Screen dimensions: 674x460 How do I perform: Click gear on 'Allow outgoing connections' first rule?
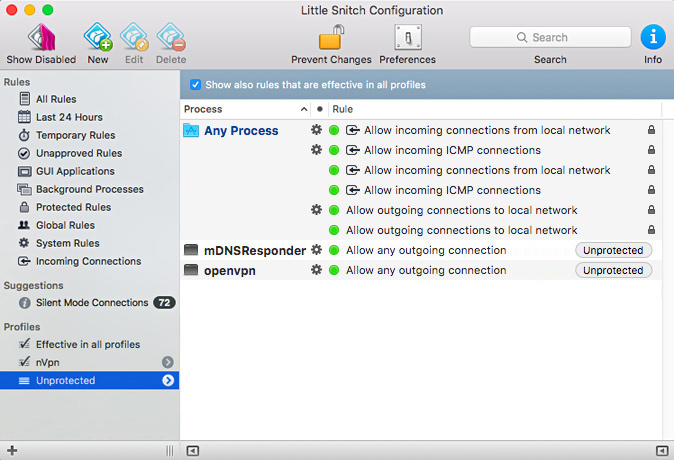316,210
